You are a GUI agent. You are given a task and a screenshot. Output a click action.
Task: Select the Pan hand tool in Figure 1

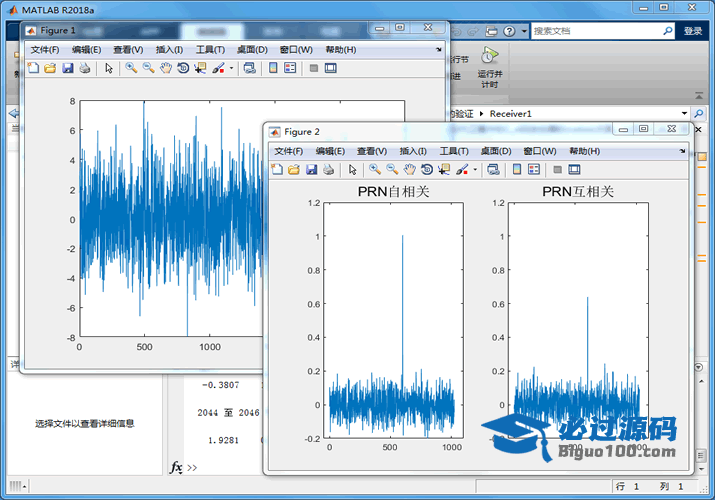click(166, 68)
